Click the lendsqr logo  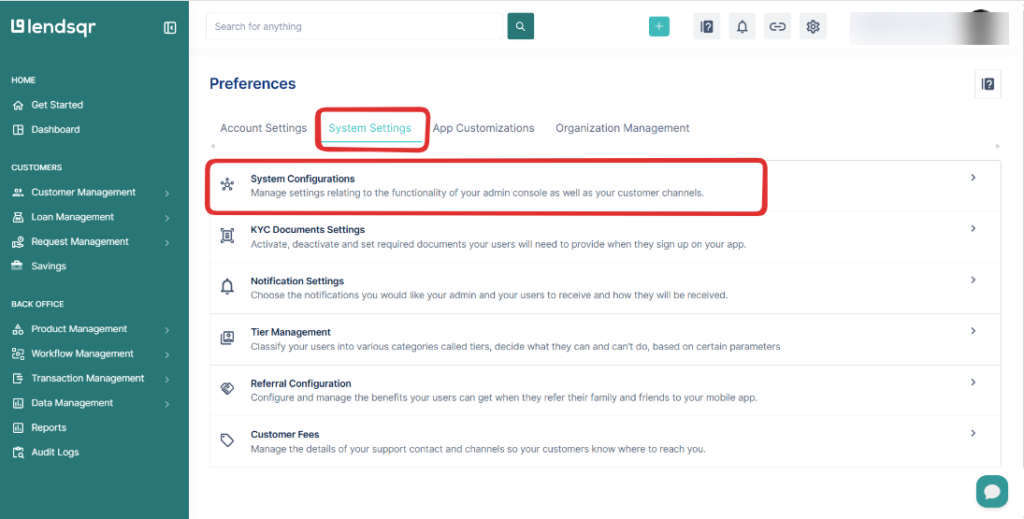click(x=54, y=27)
